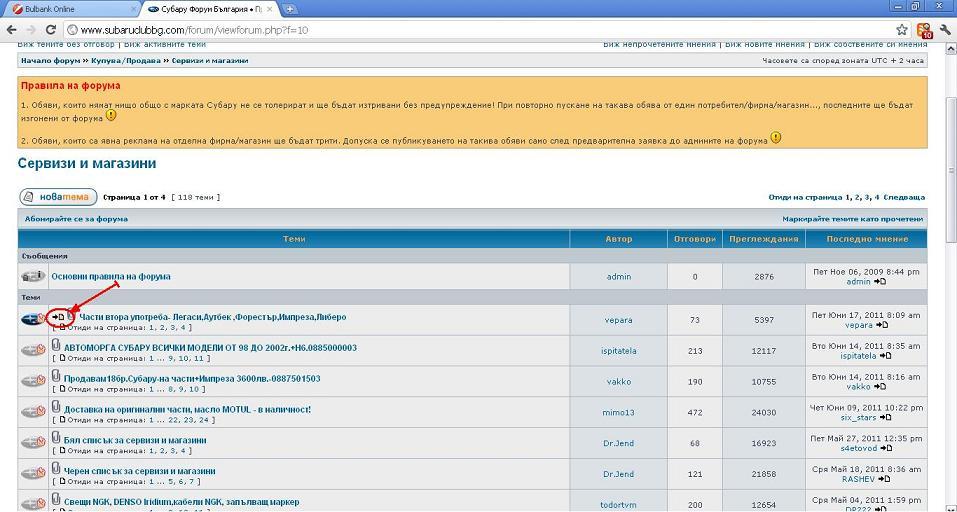
Task: Click Виж новите мнения link
Action: [765, 45]
